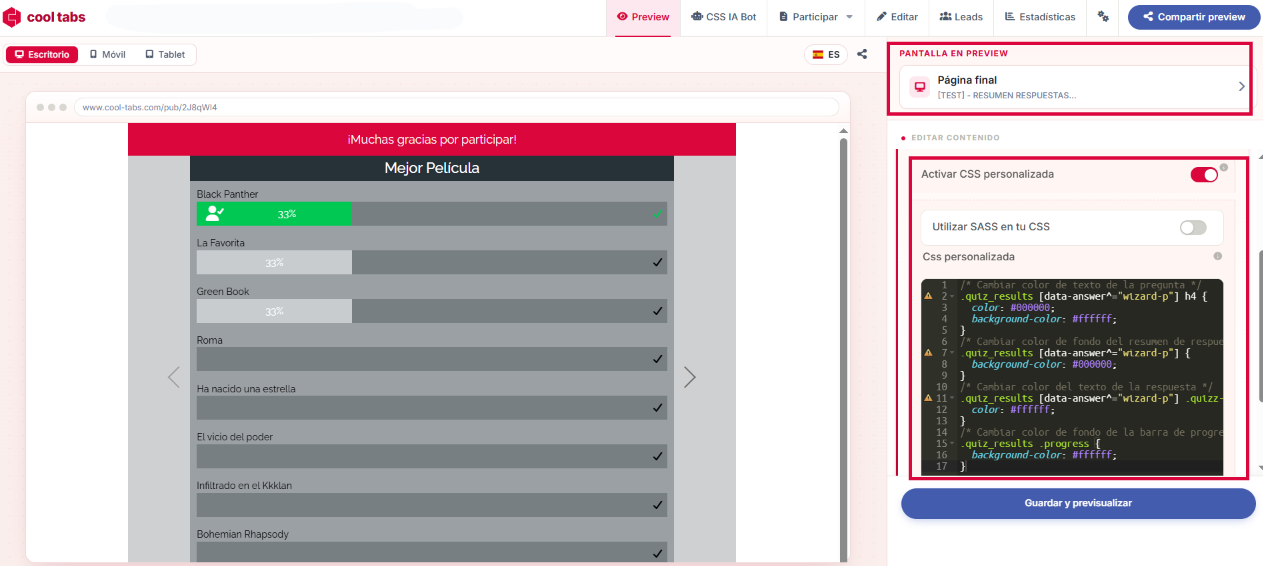Click warning icon on code line 2
This screenshot has height=566, width=1263.
click(928, 296)
